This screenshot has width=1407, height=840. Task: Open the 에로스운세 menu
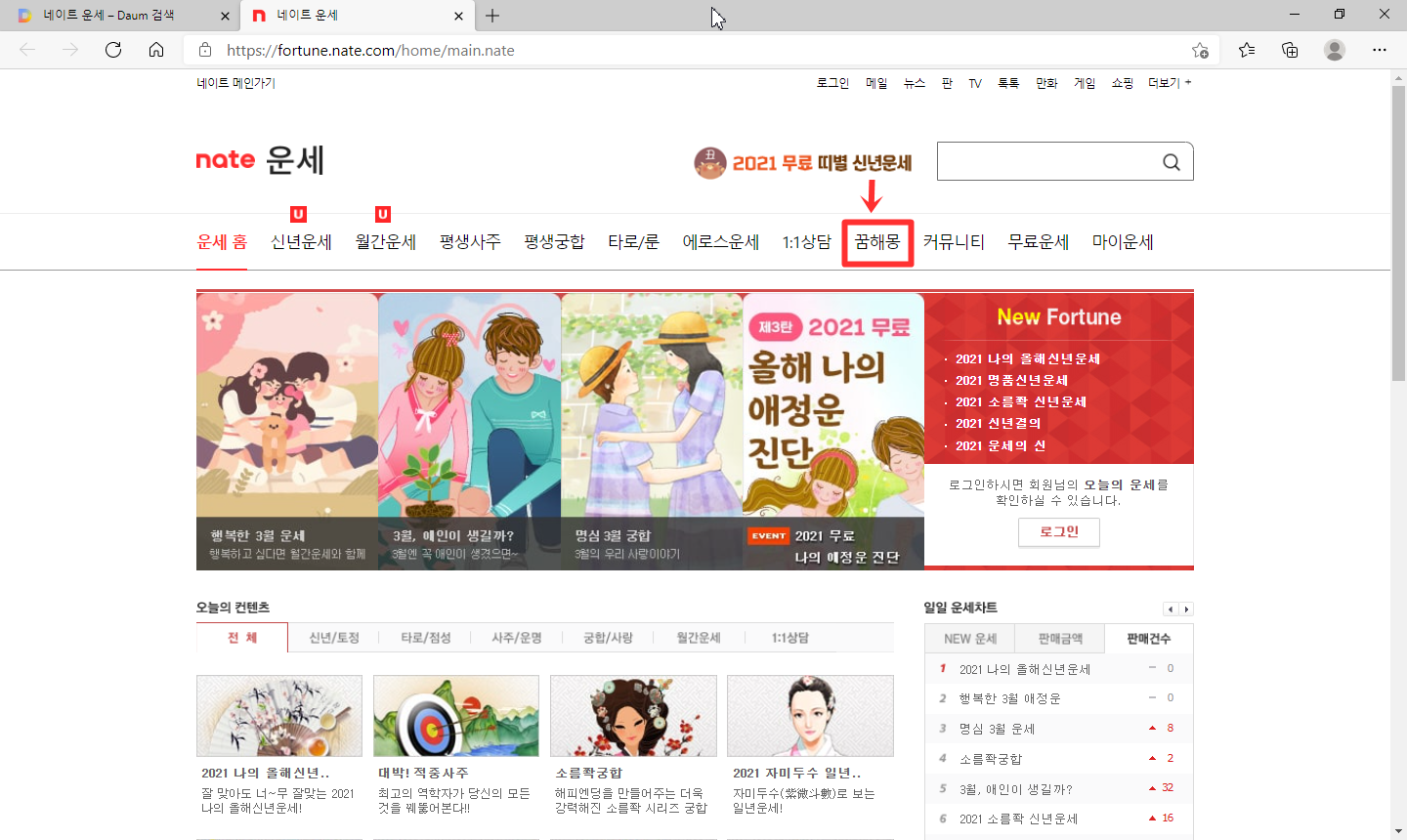click(721, 242)
